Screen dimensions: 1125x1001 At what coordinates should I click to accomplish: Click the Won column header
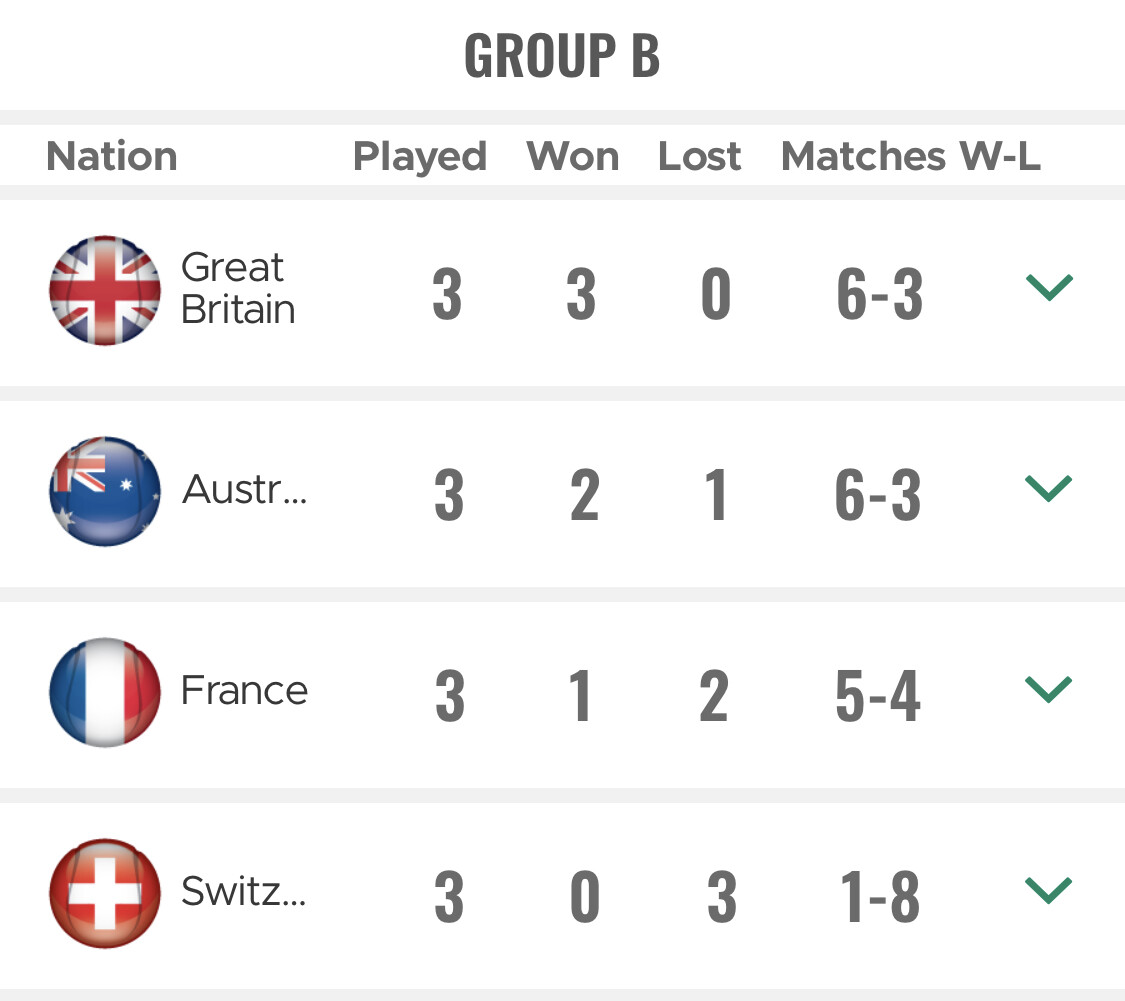coord(573,156)
